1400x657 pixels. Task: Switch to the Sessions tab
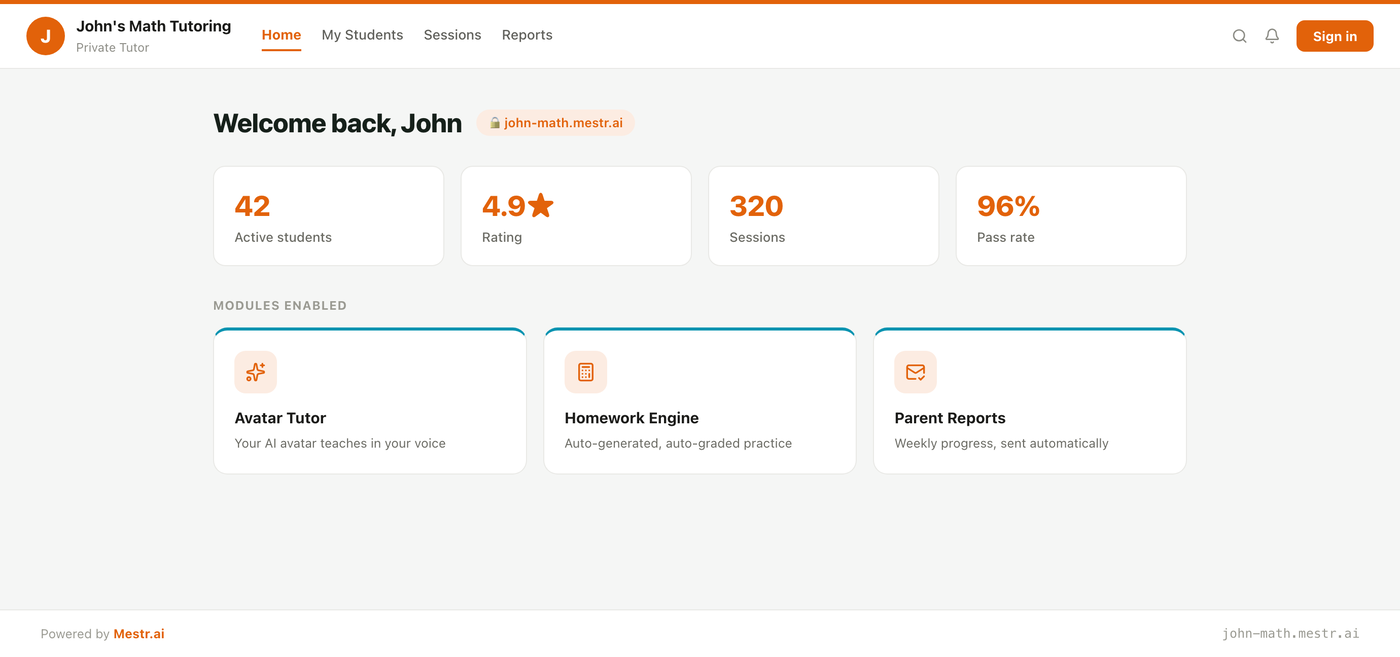click(x=452, y=35)
